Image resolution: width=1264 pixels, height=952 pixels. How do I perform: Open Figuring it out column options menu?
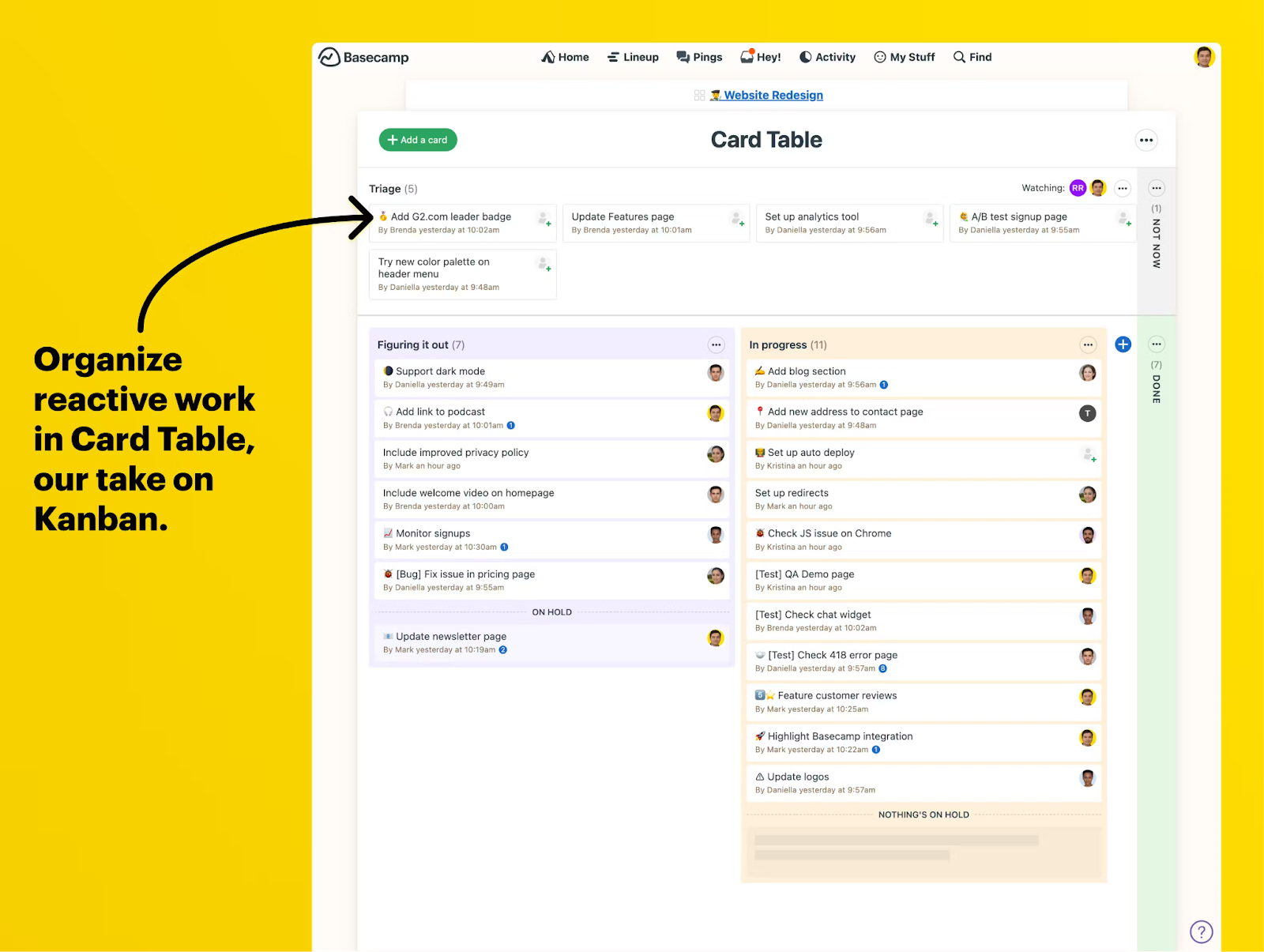(716, 344)
